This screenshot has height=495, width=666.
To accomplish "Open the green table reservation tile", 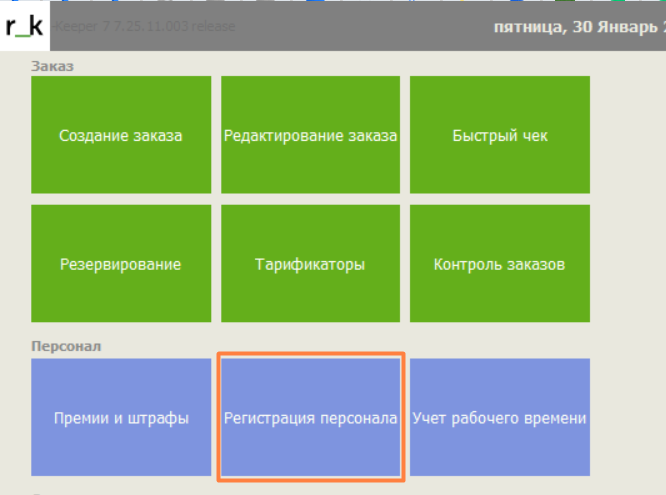I will [x=121, y=264].
